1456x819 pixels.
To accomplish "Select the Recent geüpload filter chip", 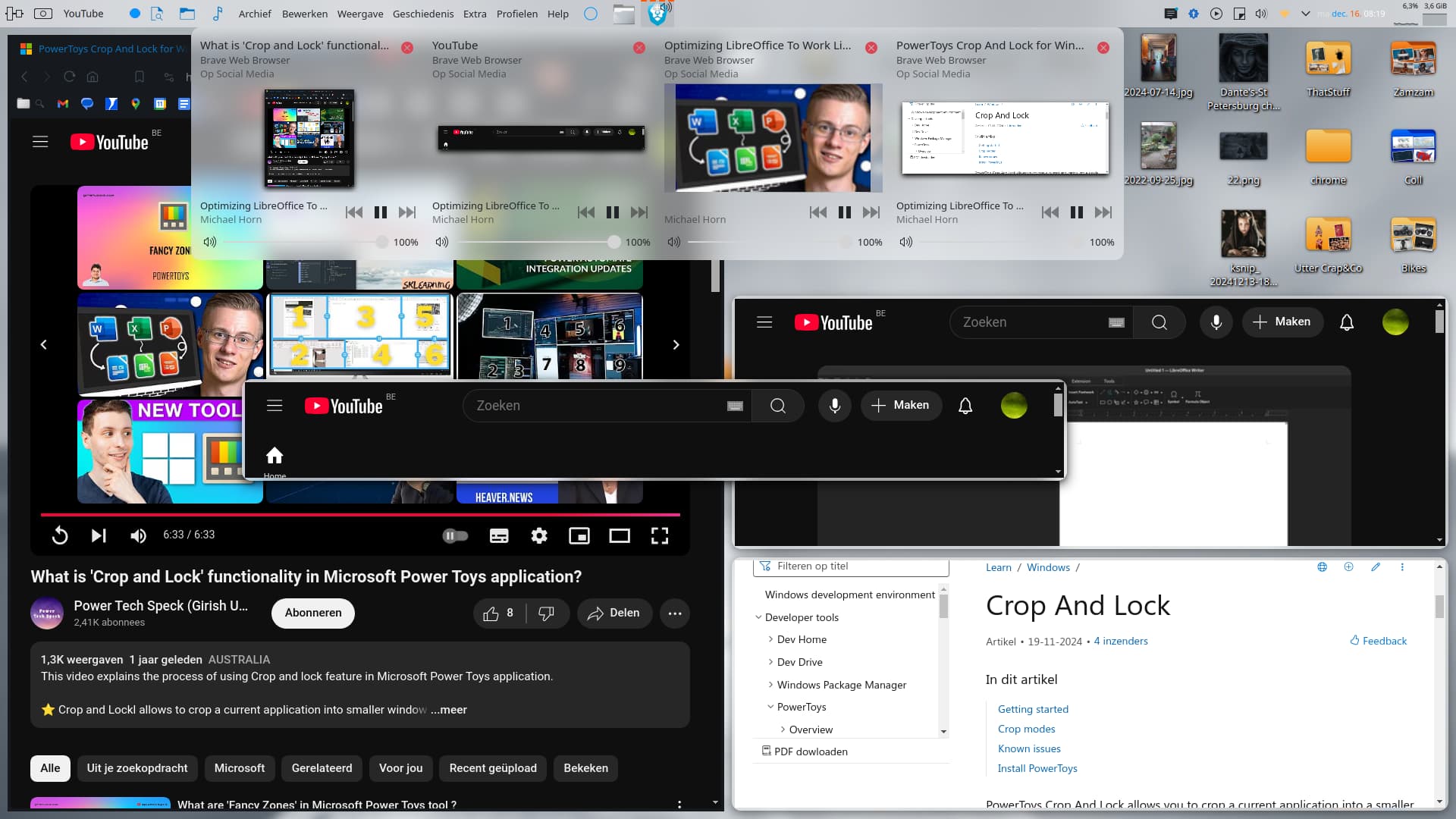I will point(493,768).
